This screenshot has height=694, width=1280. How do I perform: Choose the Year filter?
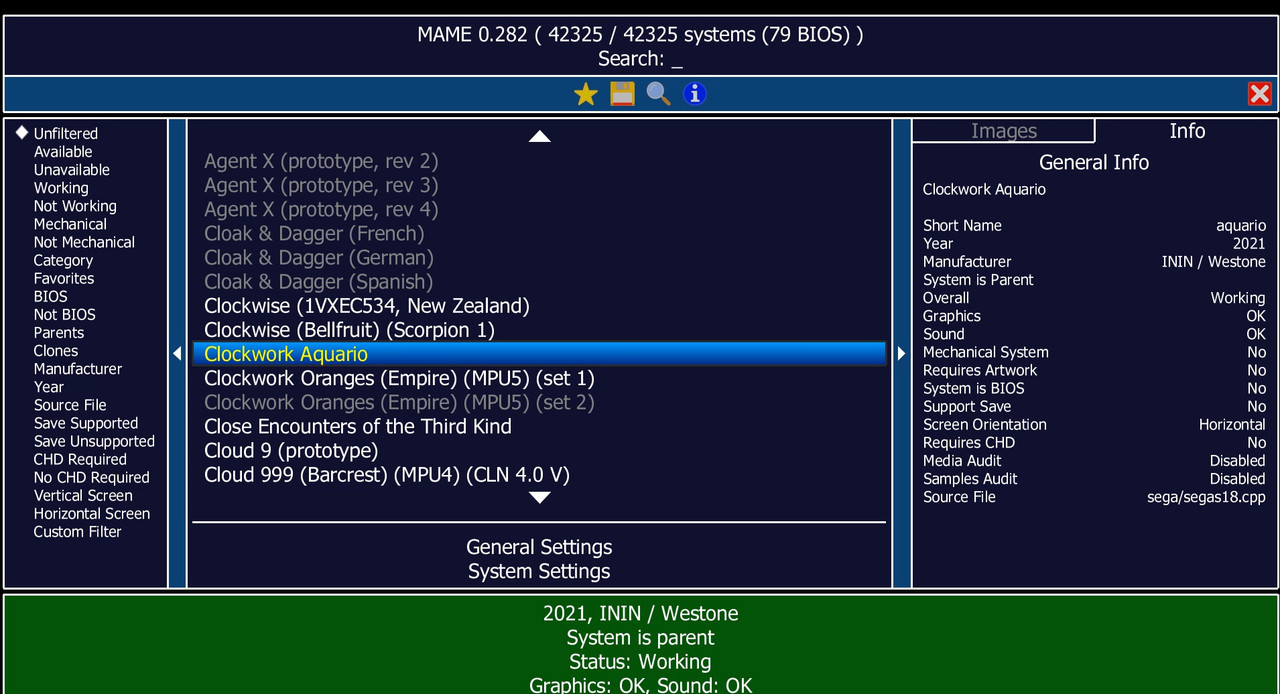49,387
